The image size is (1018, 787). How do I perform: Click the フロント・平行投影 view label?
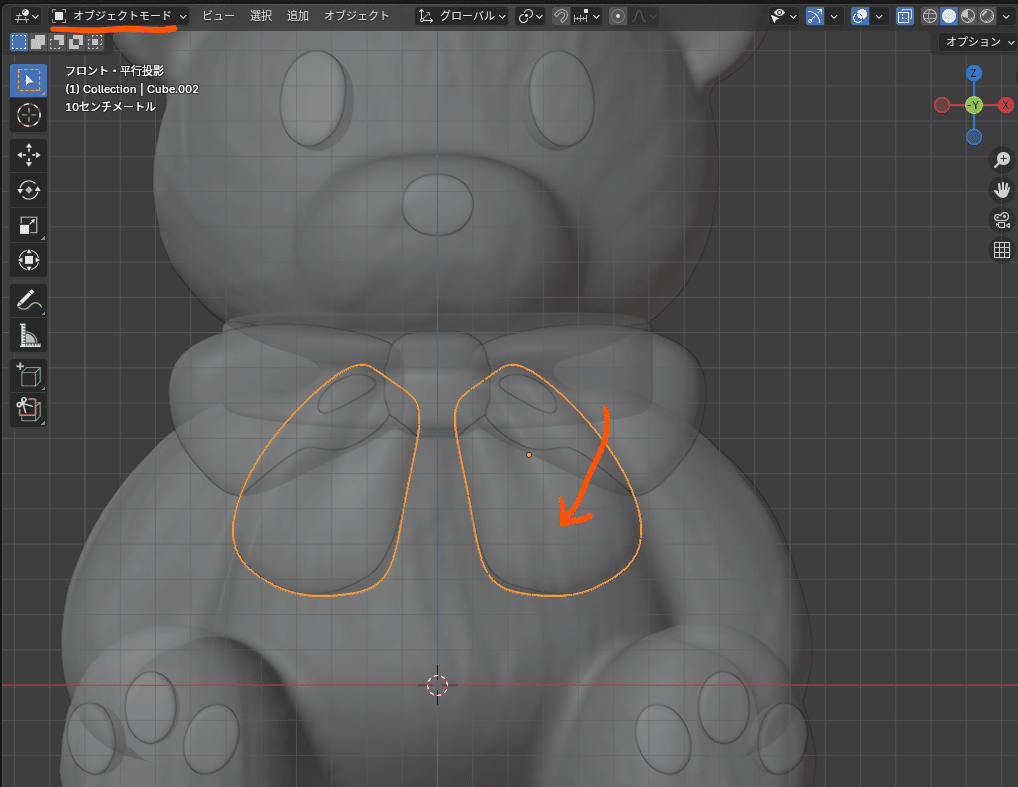(114, 71)
